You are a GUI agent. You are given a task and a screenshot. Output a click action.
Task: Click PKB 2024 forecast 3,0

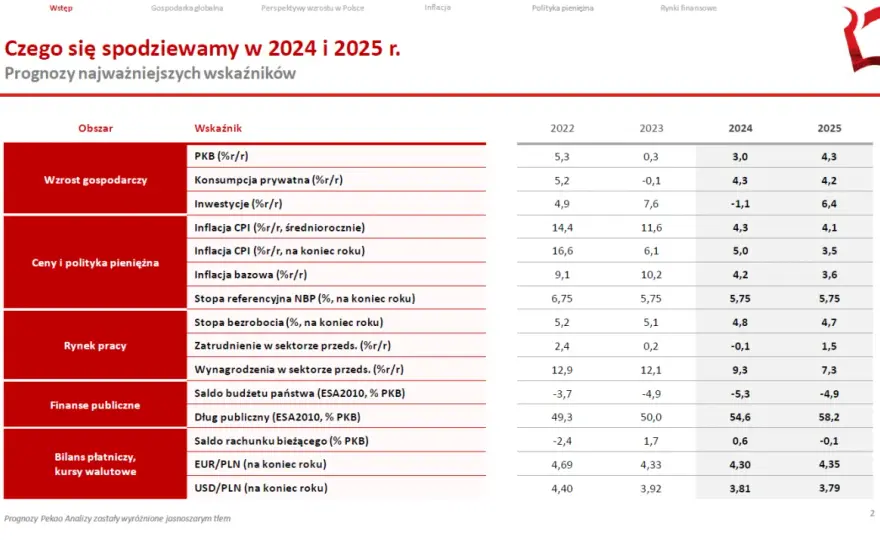740,157
